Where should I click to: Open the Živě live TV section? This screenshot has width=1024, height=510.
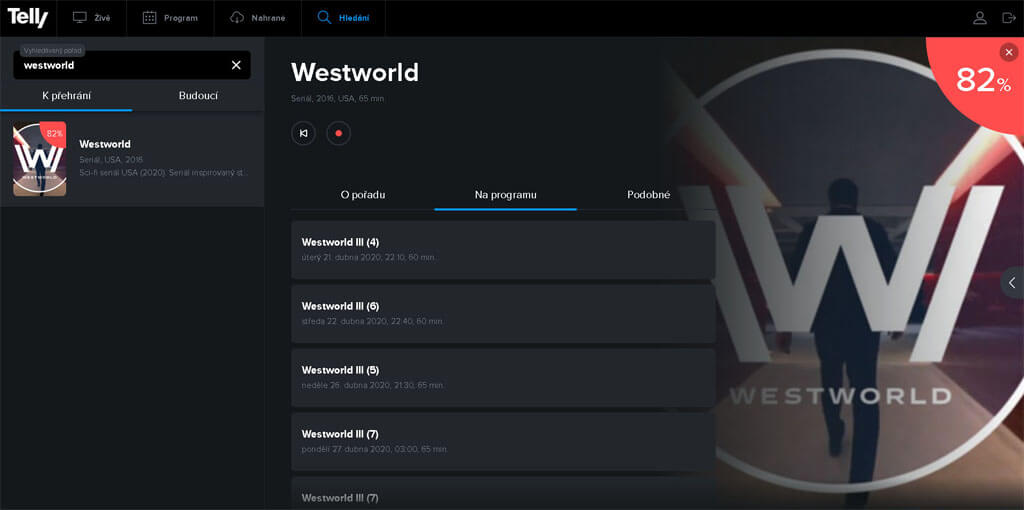91,18
